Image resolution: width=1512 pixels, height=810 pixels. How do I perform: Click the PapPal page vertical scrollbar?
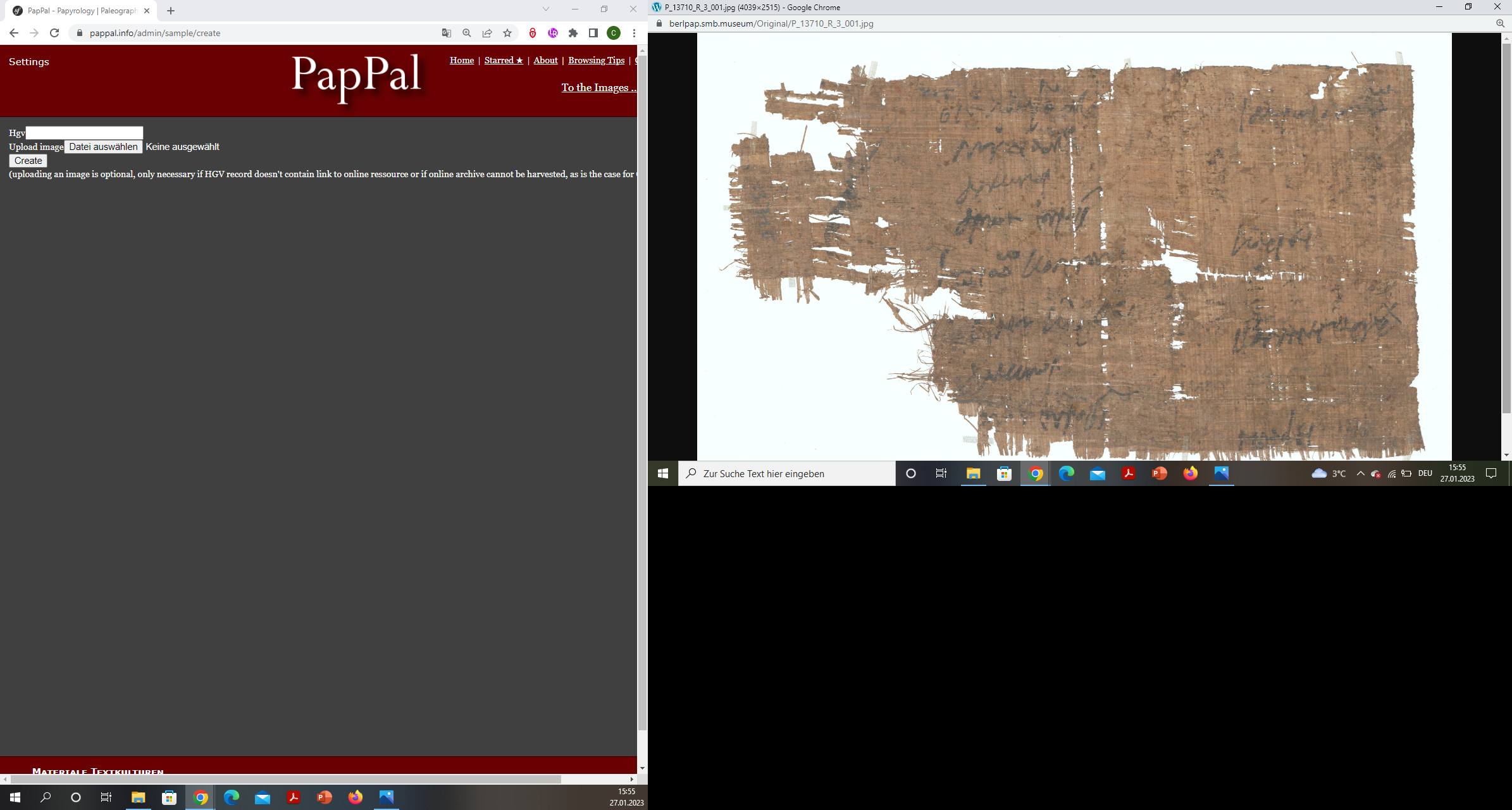click(x=642, y=392)
